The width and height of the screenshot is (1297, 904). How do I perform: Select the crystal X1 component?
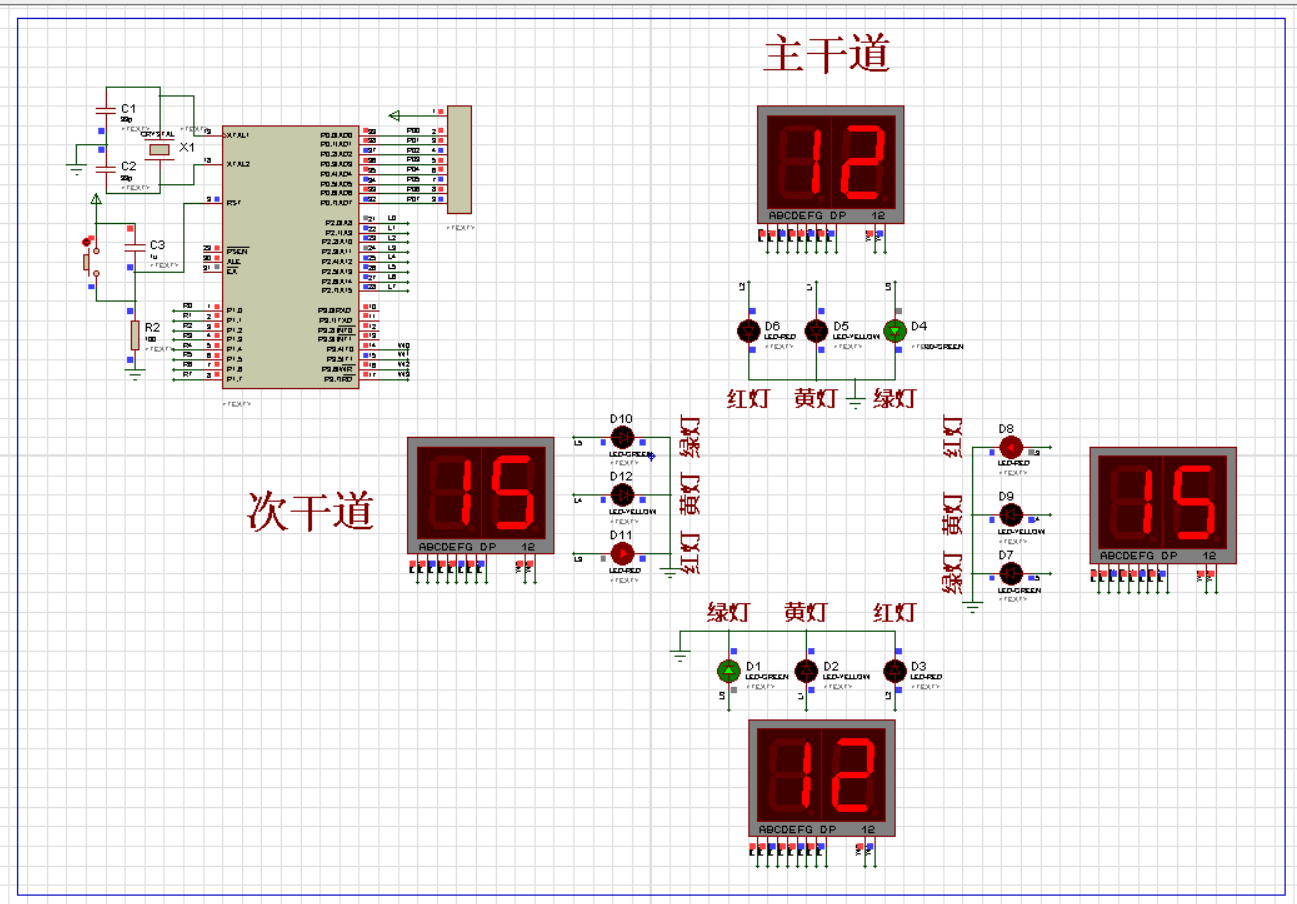pyautogui.click(x=160, y=150)
